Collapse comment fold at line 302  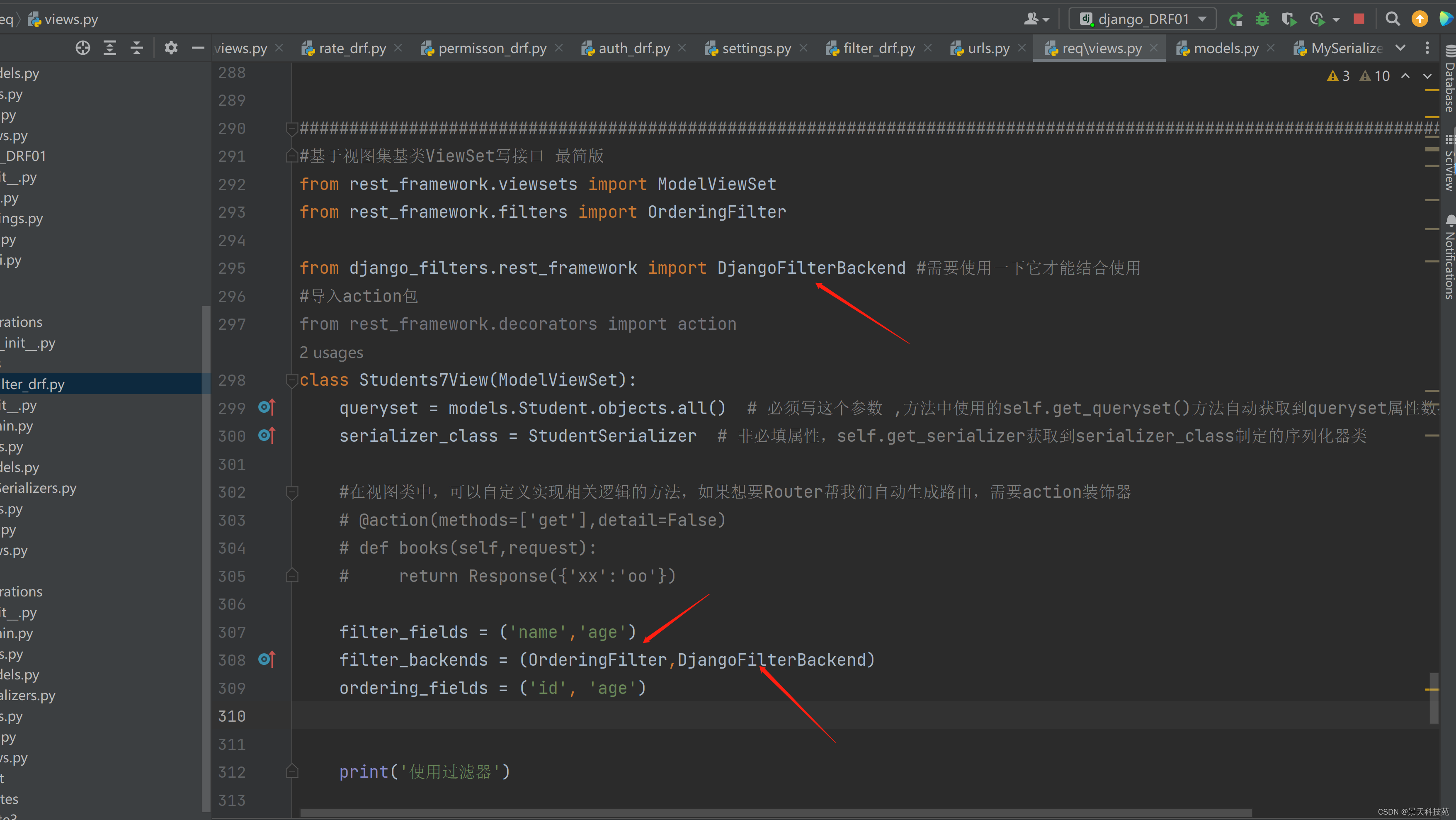(292, 493)
